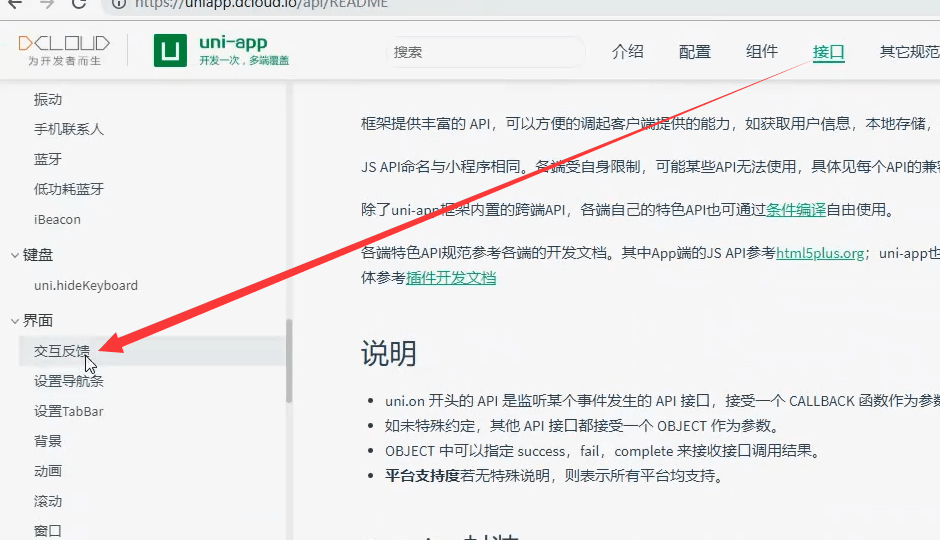Select 振动 in the sidebar
Screen dimensions: 940x540
click(x=48, y=99)
